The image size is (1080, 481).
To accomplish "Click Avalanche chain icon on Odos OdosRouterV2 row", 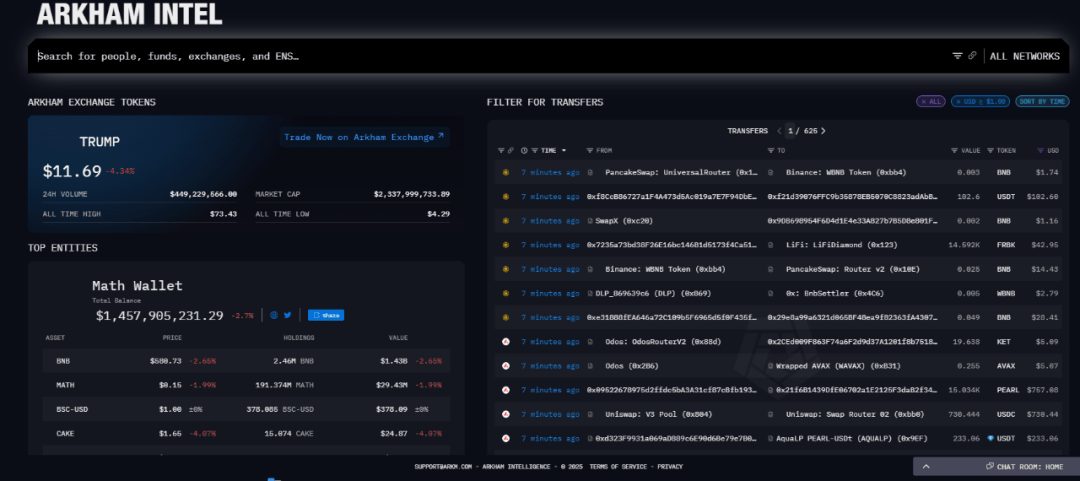I will (506, 342).
